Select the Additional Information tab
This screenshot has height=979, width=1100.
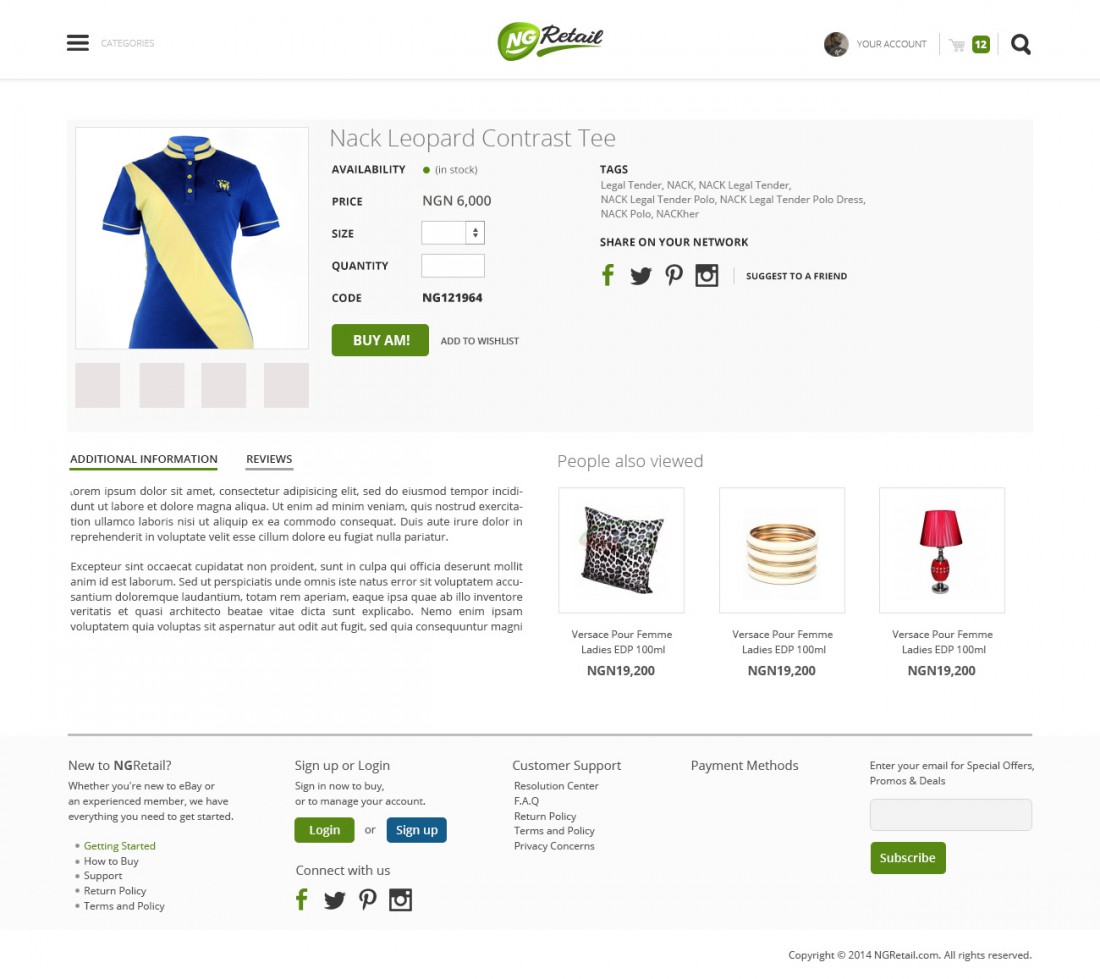[144, 459]
